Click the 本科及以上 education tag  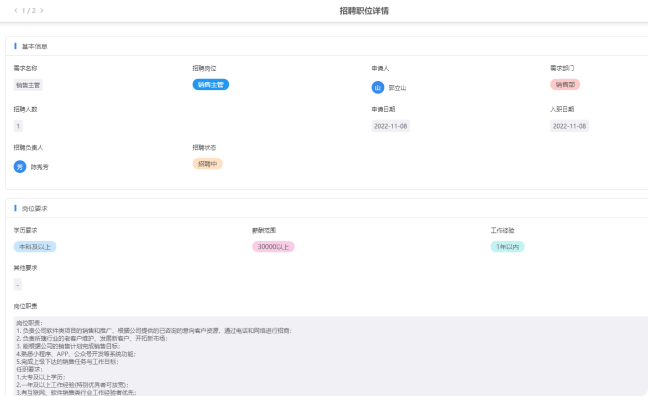35,247
